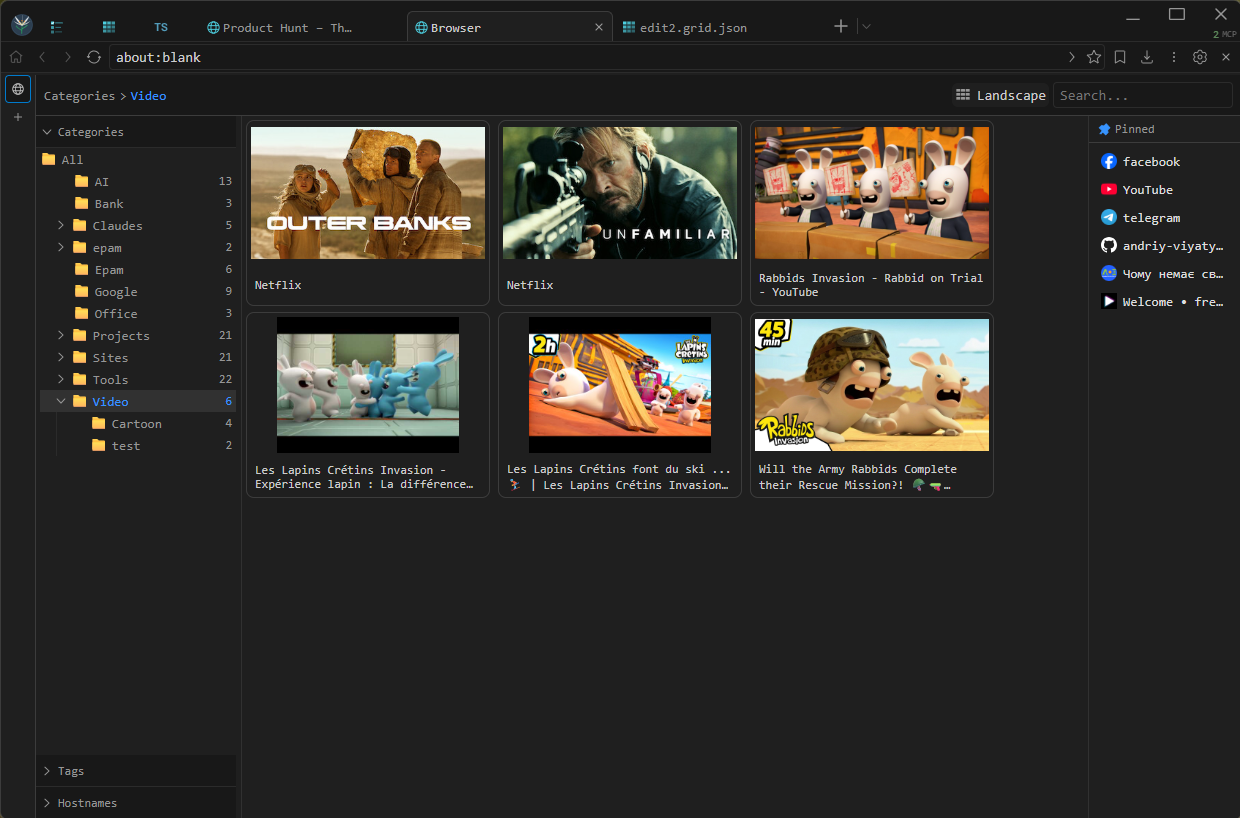Open the pinned Welcome fre link
The height and width of the screenshot is (818, 1240).
pos(1162,302)
